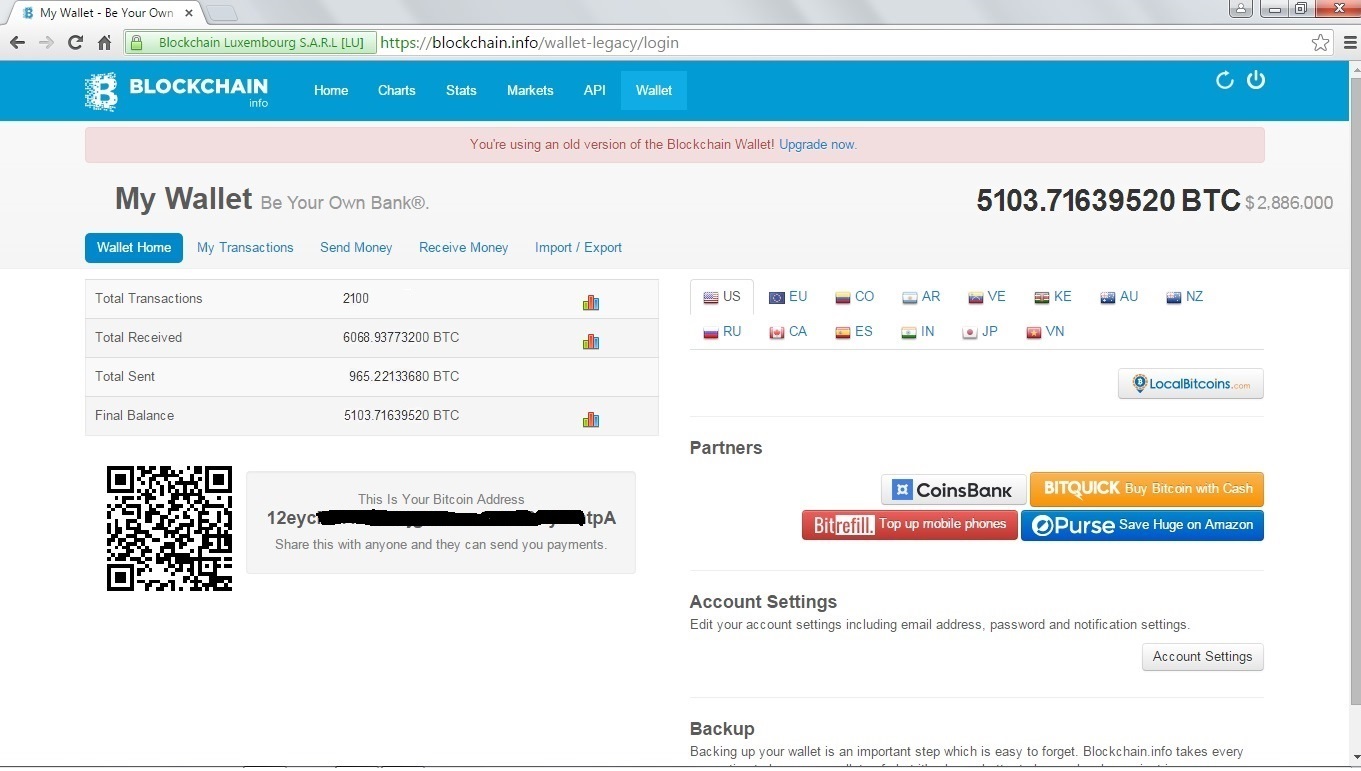Click browser forward arrow
Screen dimensions: 1361x771
(x=46, y=43)
